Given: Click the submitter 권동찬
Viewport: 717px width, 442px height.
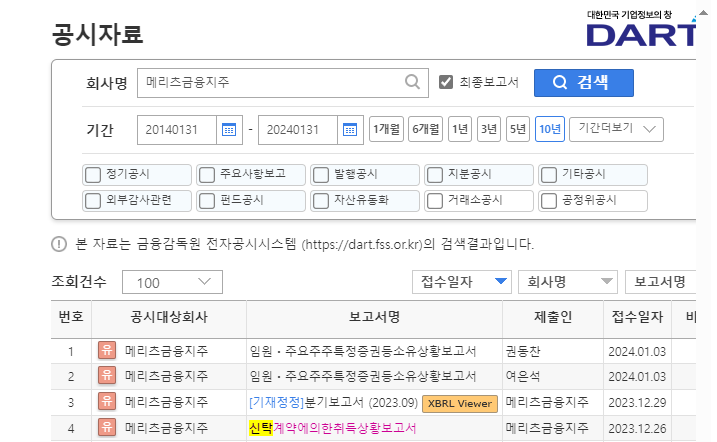Looking at the screenshot, I should coord(523,351).
